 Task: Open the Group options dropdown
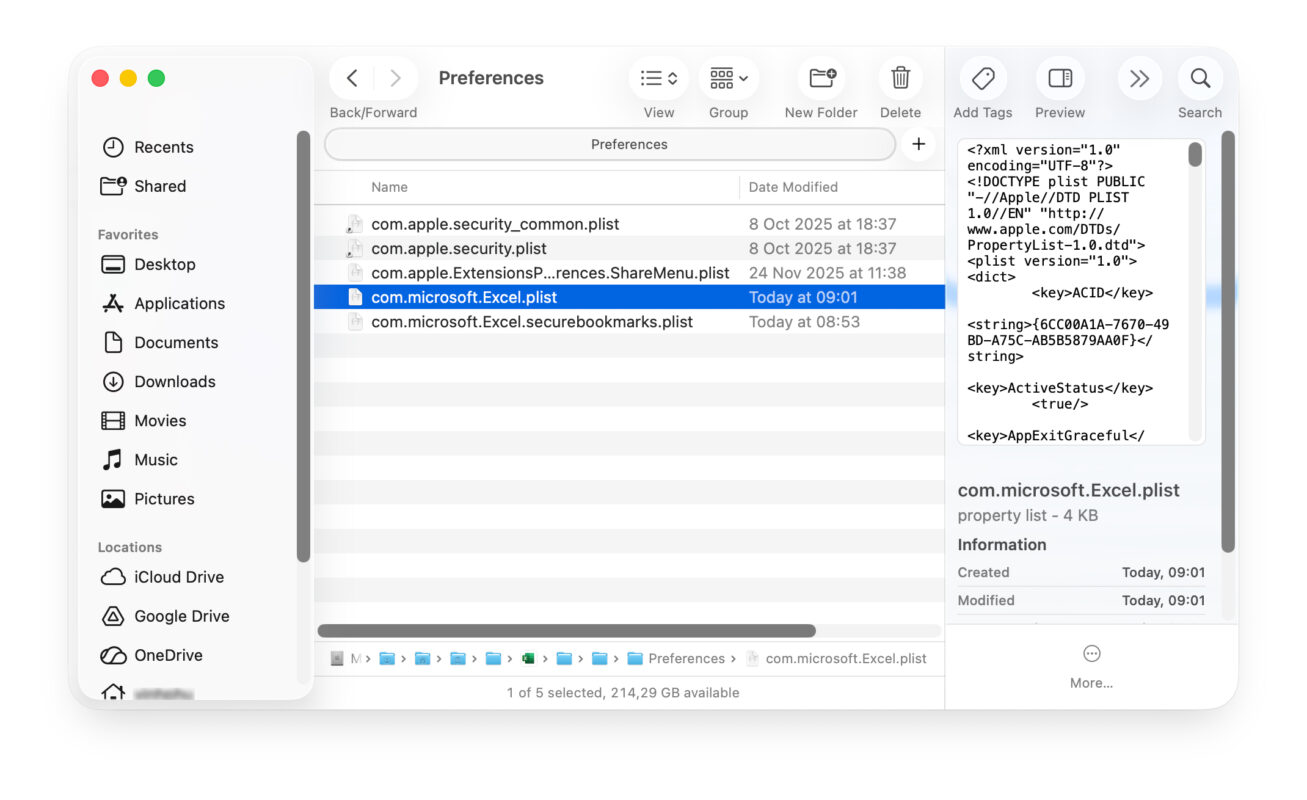click(x=728, y=78)
